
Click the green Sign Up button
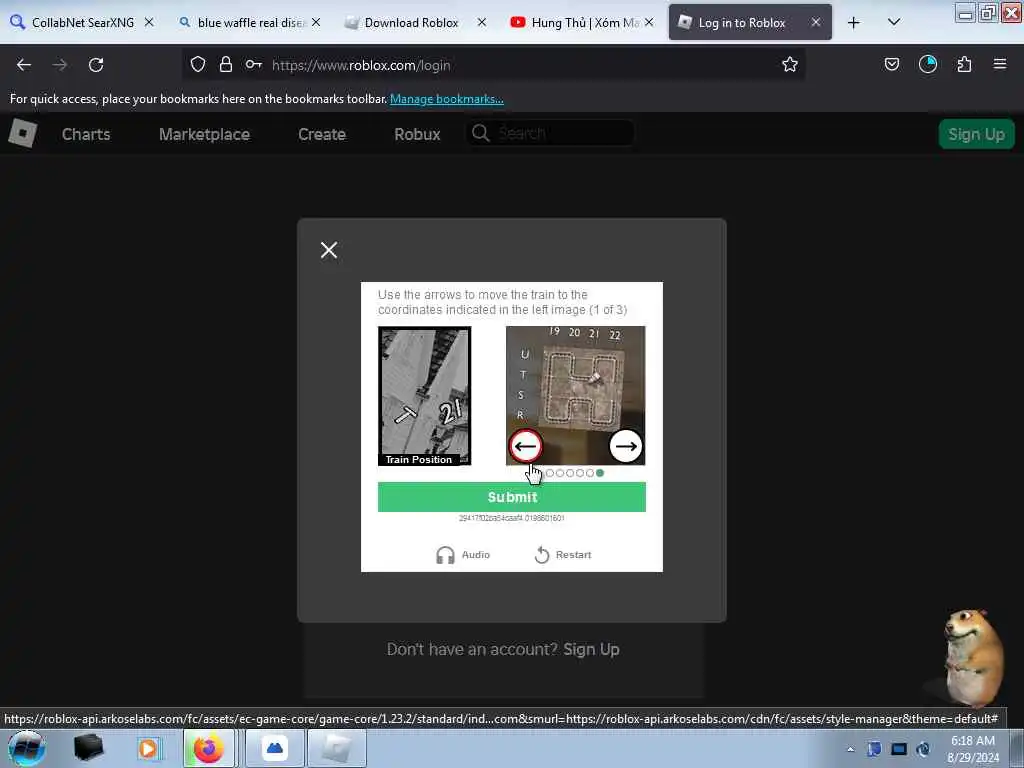(976, 134)
